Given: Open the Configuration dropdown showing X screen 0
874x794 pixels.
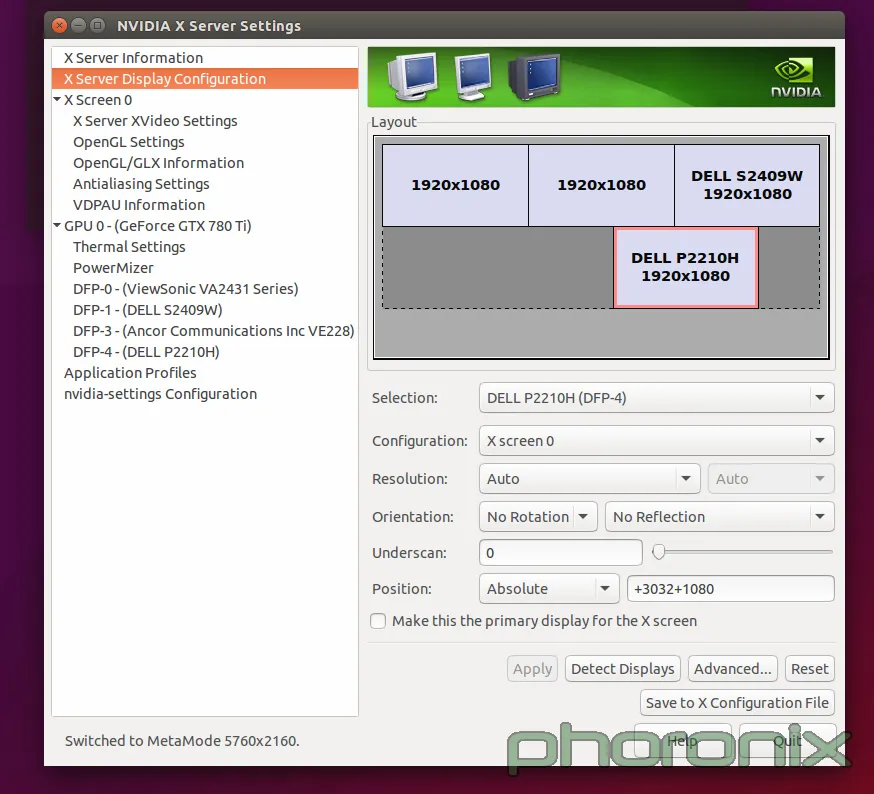Looking at the screenshot, I should tap(657, 440).
